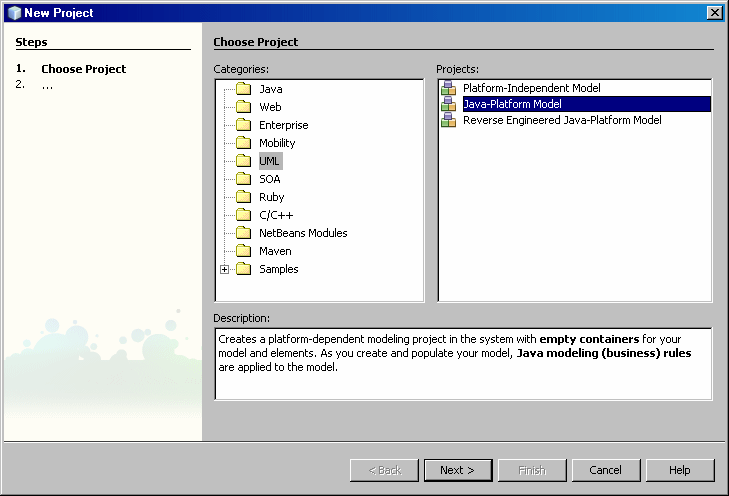Click the disabled Back button
This screenshot has width=729, height=496.
pos(384,470)
